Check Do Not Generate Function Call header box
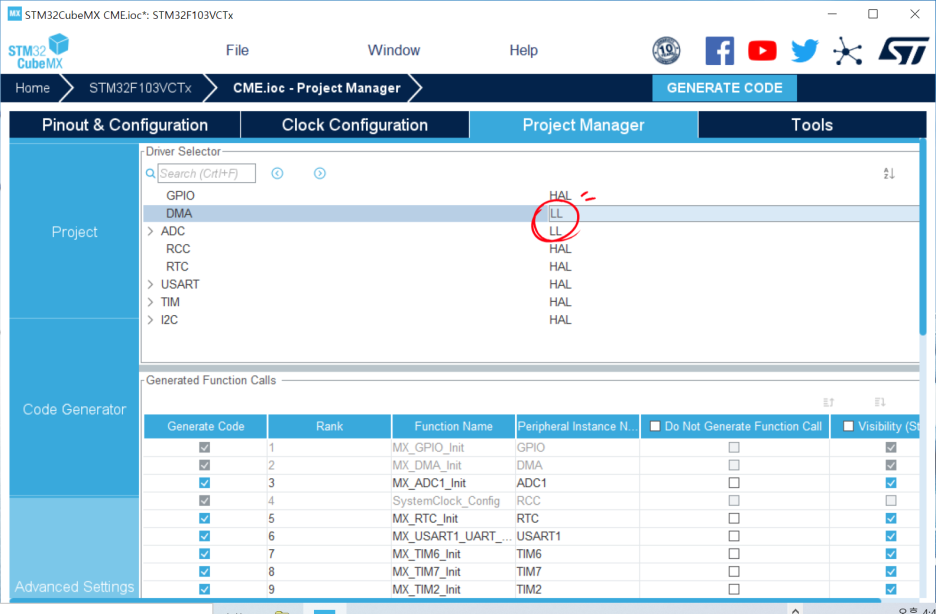The image size is (936, 614). pos(655,426)
